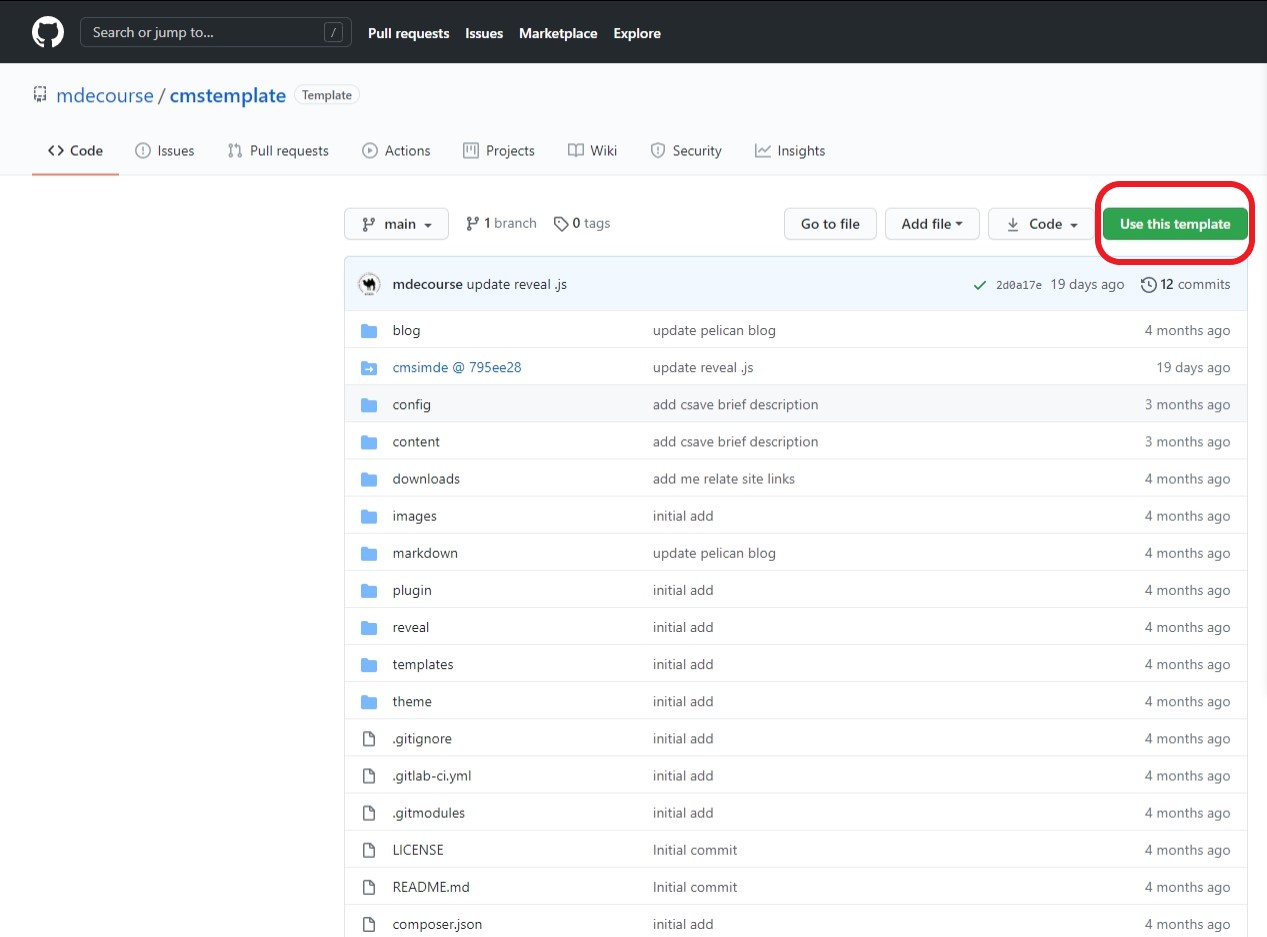Click the file icon for LICENSE
The width and height of the screenshot is (1267, 937).
click(369, 849)
